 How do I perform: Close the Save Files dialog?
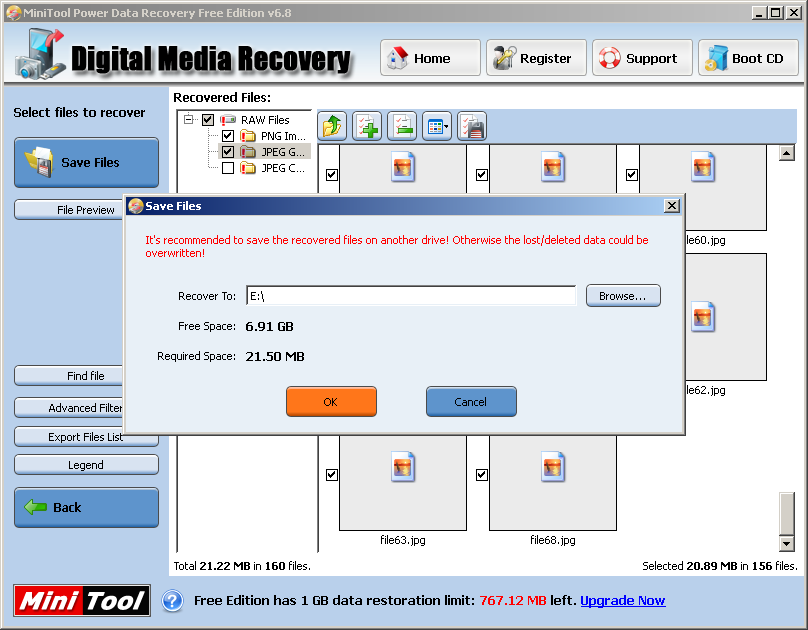coord(671,206)
